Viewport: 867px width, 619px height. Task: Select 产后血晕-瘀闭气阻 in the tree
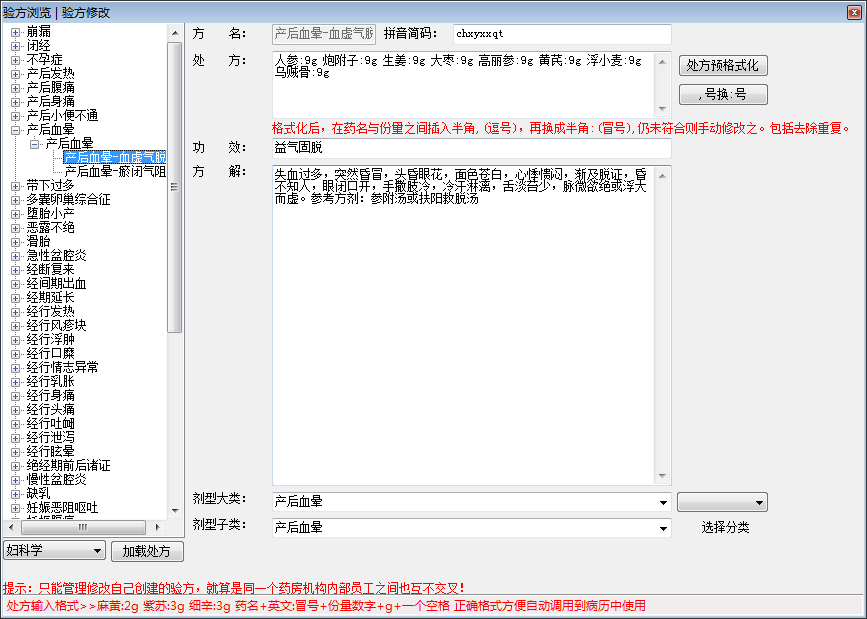[115, 171]
